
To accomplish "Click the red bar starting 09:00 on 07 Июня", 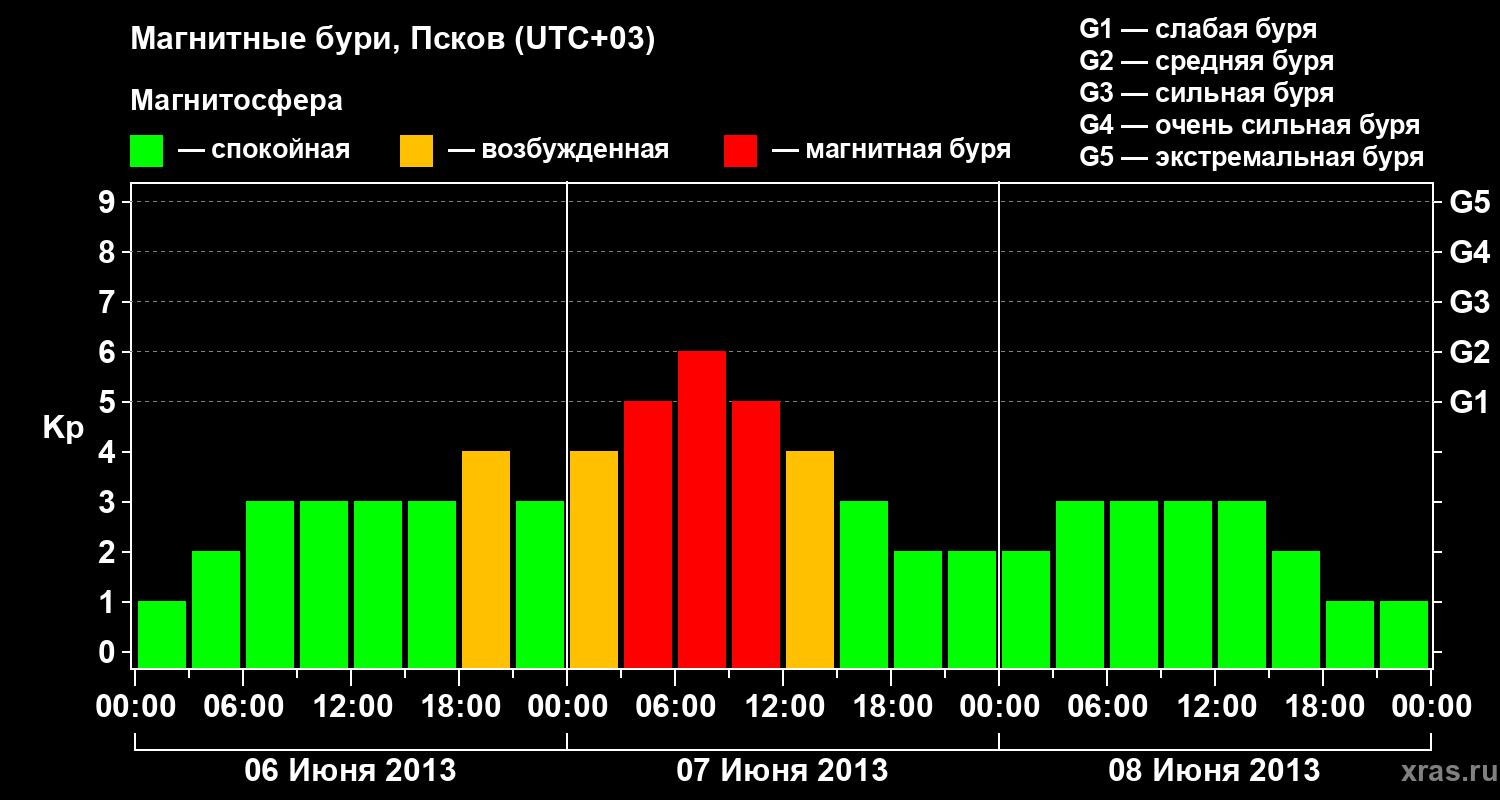I will click(x=756, y=534).
